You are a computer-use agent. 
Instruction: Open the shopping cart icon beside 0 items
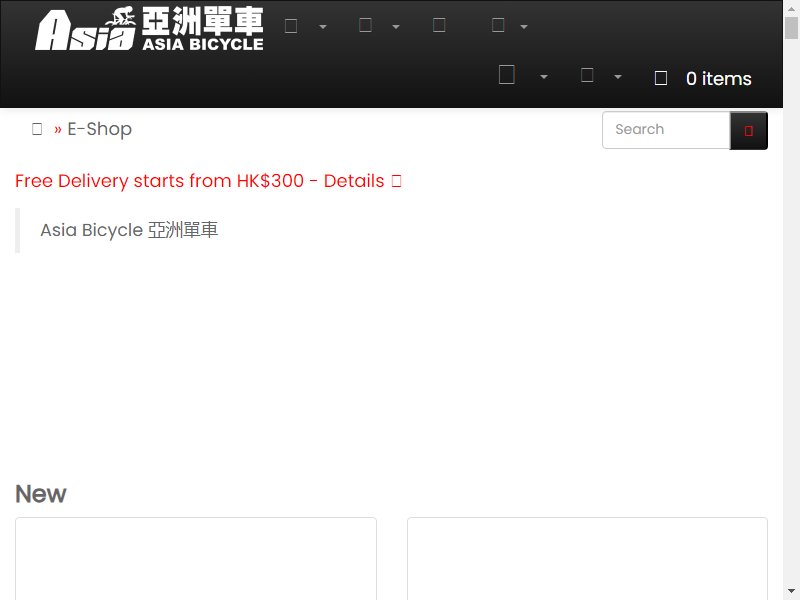coord(661,78)
